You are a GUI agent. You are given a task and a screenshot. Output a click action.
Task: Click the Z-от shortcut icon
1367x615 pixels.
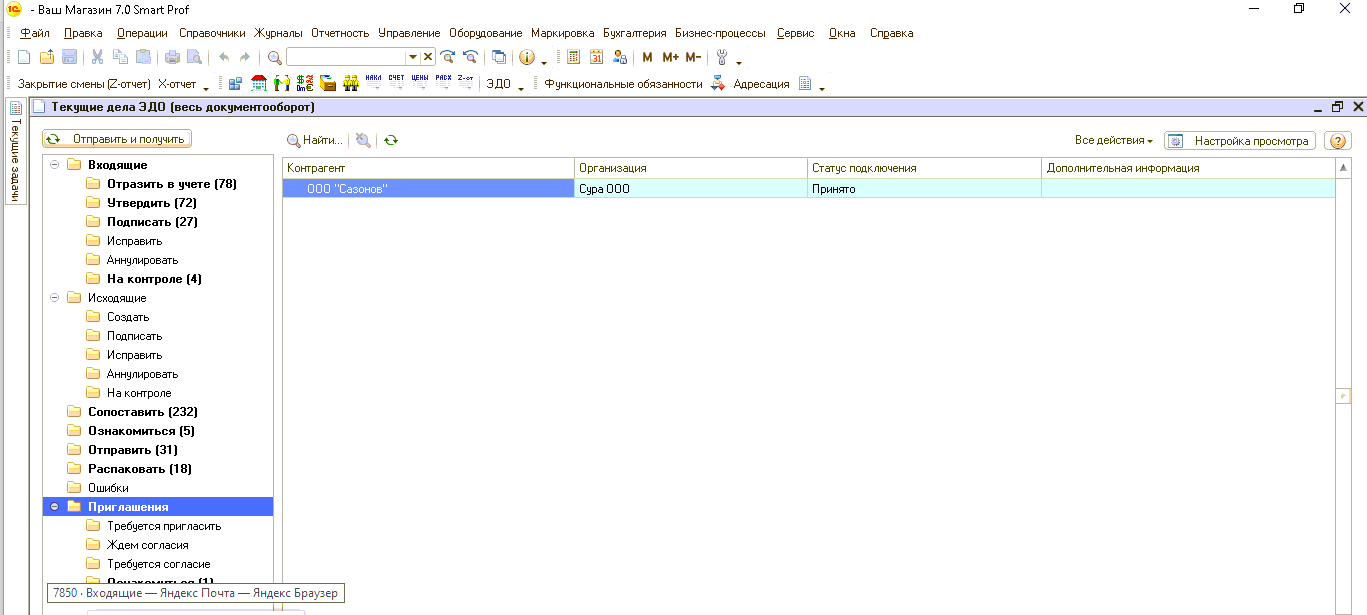[x=466, y=84]
